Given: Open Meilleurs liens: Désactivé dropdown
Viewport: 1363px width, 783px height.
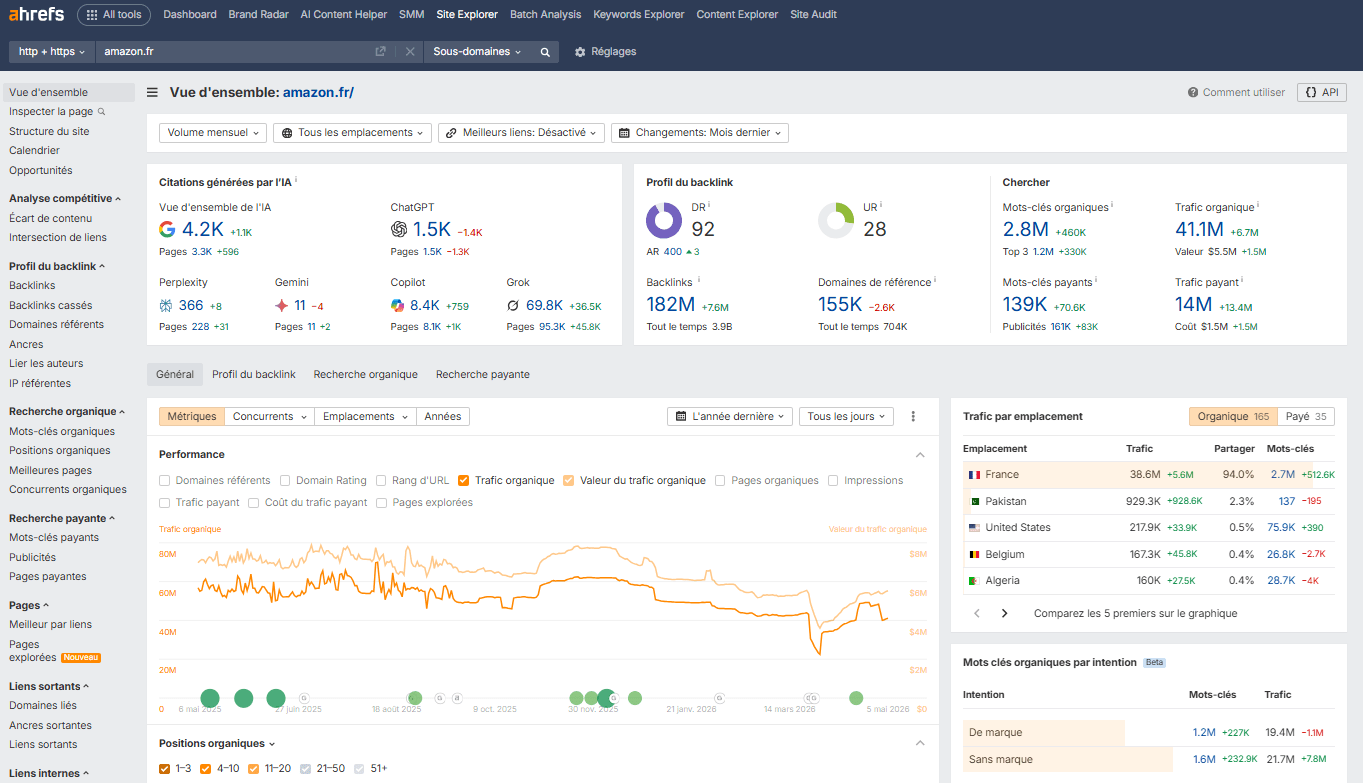Looking at the screenshot, I should [x=521, y=133].
